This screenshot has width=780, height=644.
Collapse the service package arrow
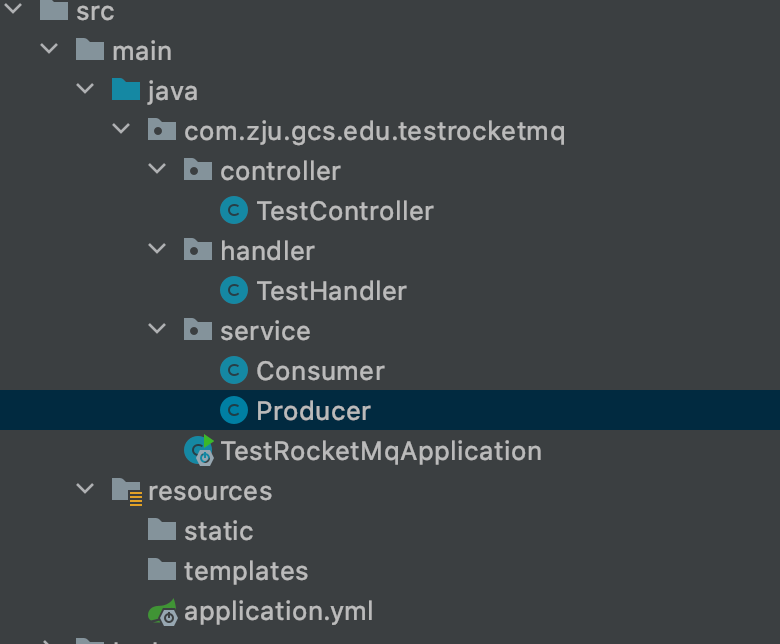click(x=157, y=330)
